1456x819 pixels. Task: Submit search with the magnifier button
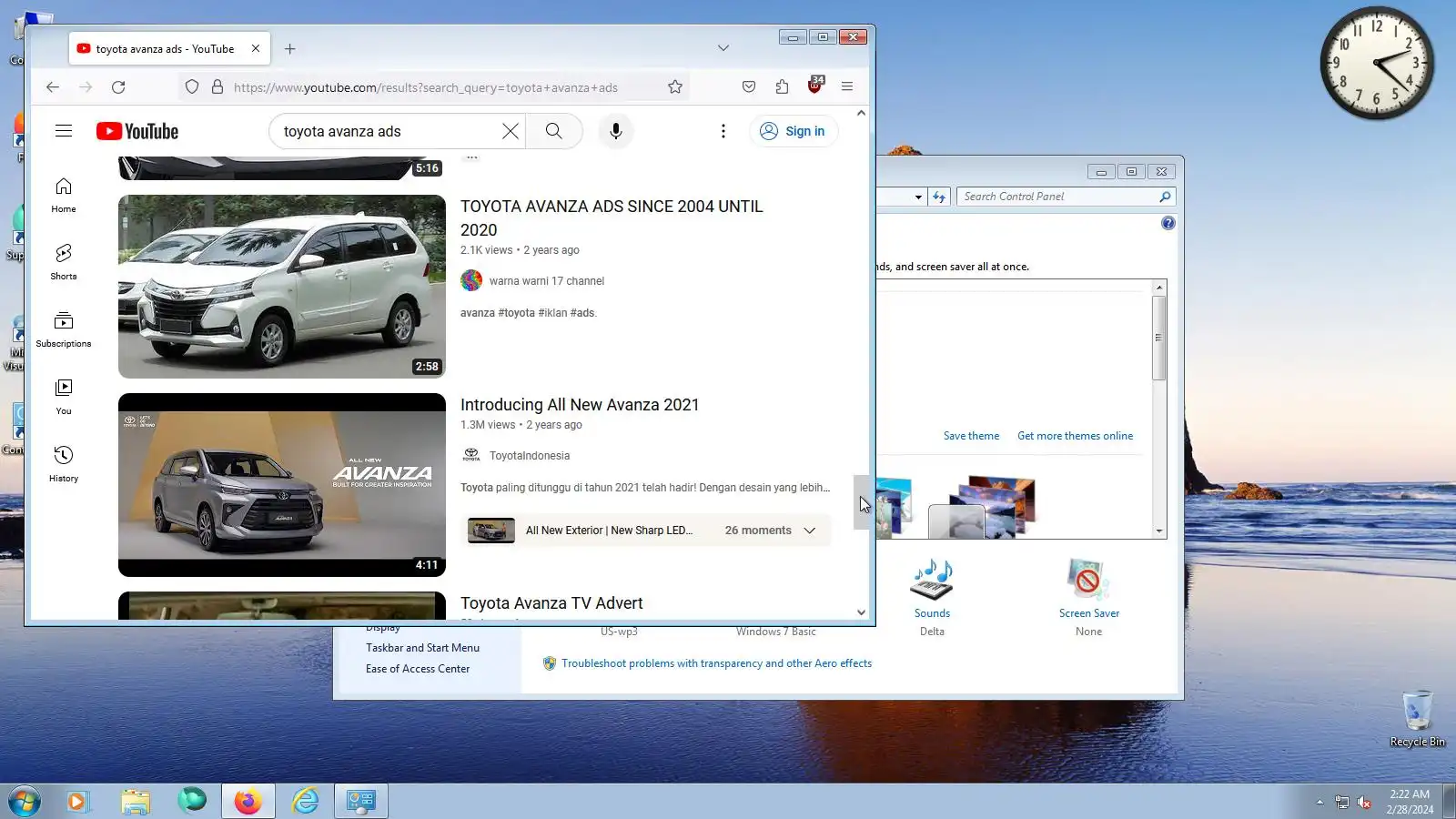(553, 131)
